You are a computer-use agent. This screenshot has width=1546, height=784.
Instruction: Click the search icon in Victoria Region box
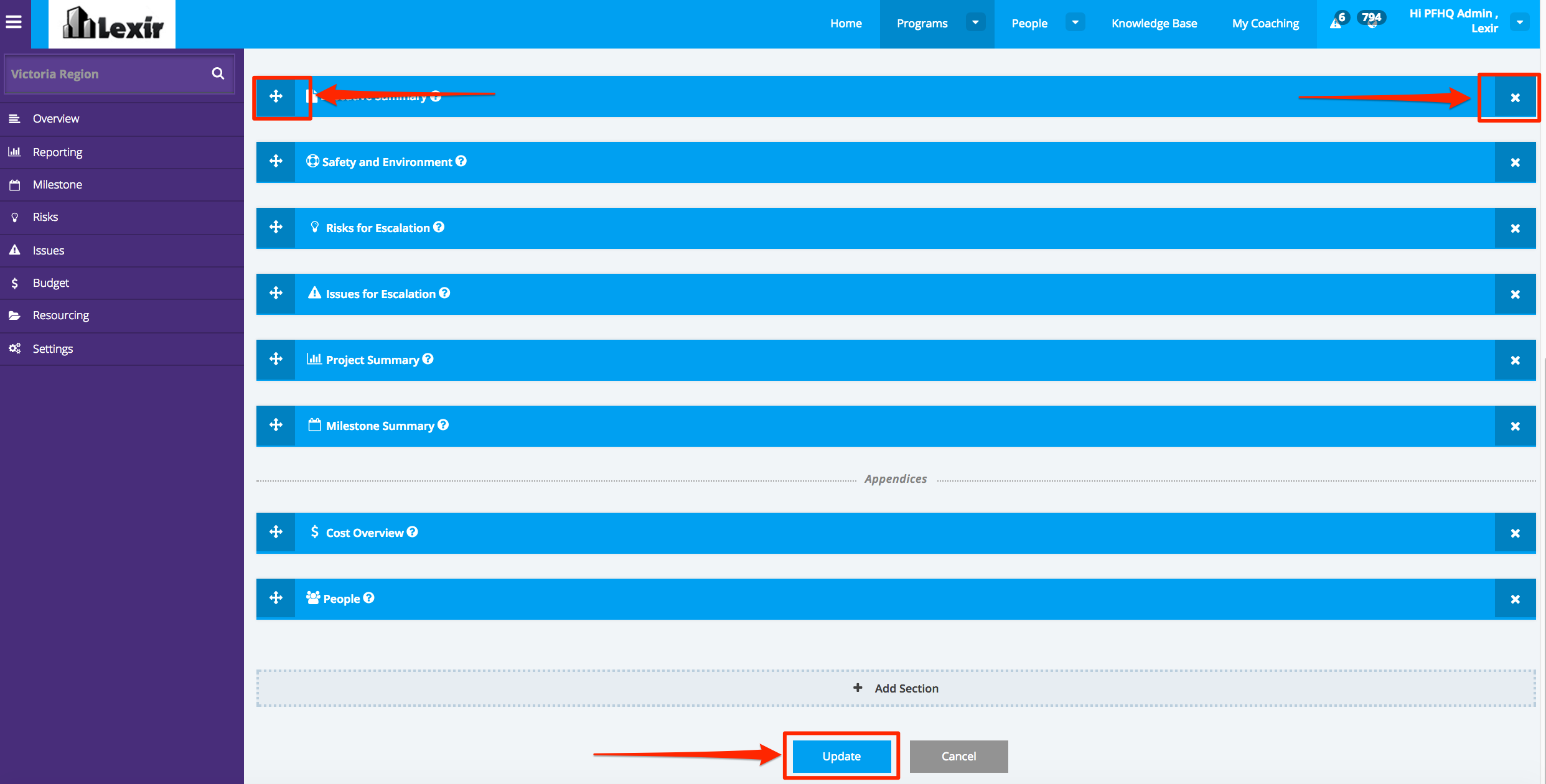pos(218,73)
